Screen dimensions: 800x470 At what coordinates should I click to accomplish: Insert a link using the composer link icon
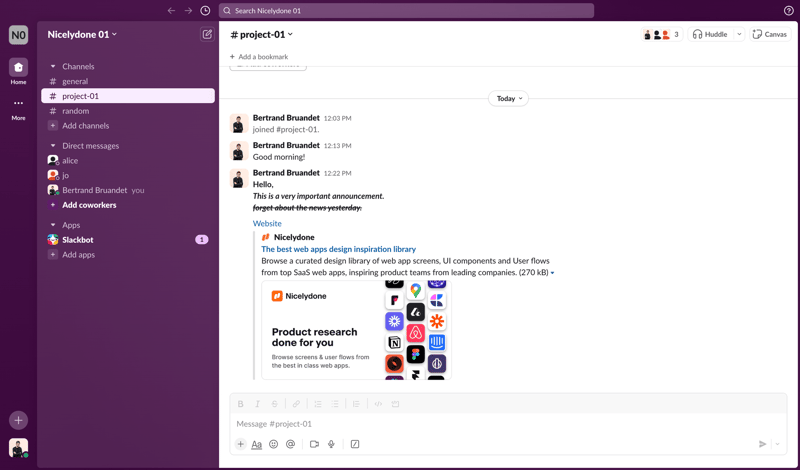[296, 404]
